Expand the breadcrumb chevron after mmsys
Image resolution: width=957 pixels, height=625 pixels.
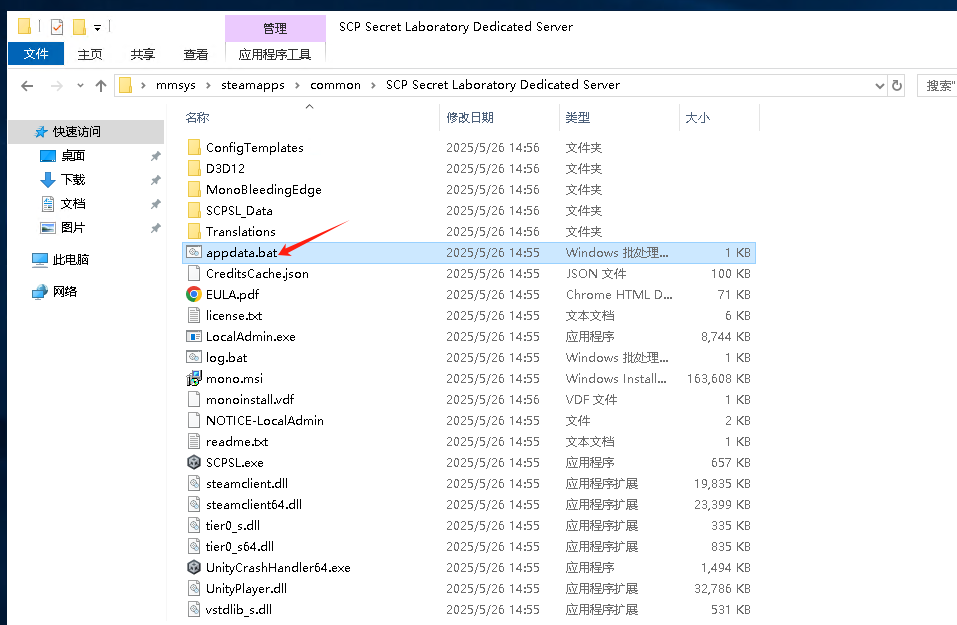[x=208, y=85]
